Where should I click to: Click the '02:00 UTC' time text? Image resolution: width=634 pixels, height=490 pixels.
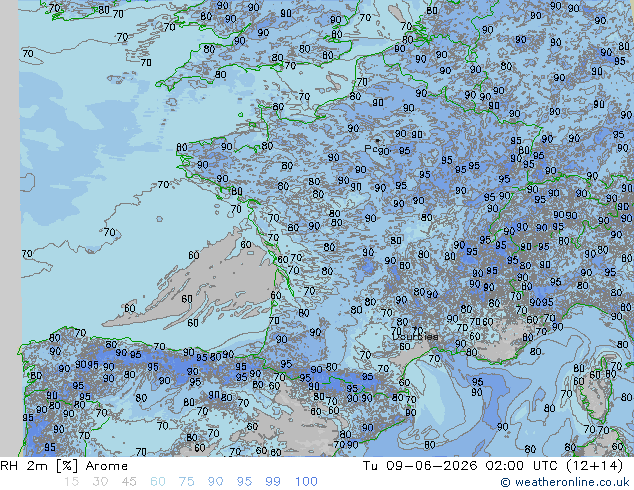click(523, 466)
